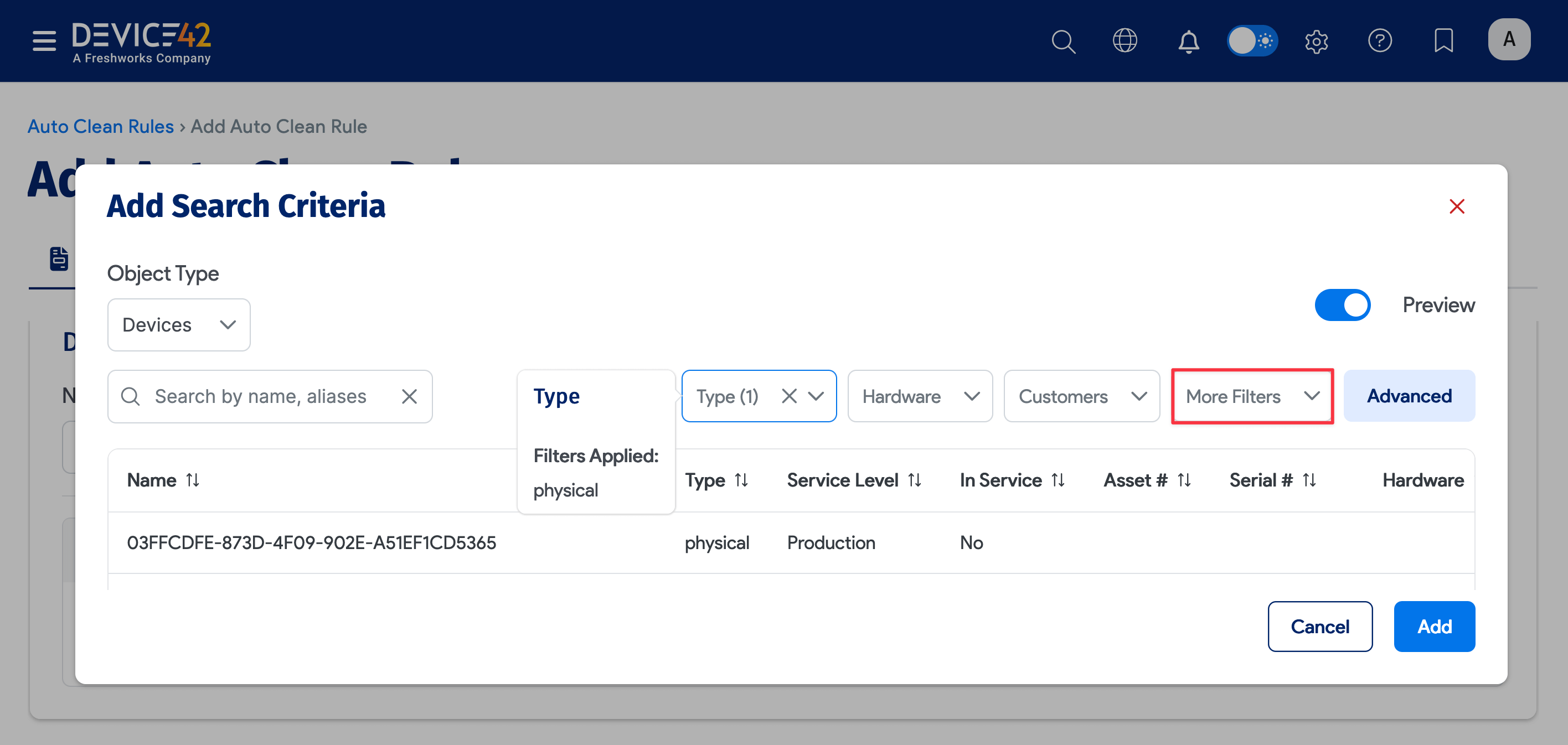This screenshot has height=745, width=1568.
Task: Click the Add button
Action: coord(1433,627)
